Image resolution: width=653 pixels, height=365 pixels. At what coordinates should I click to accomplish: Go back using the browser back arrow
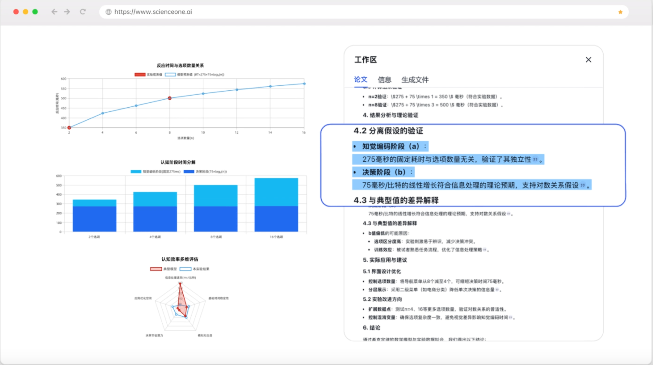tap(54, 12)
